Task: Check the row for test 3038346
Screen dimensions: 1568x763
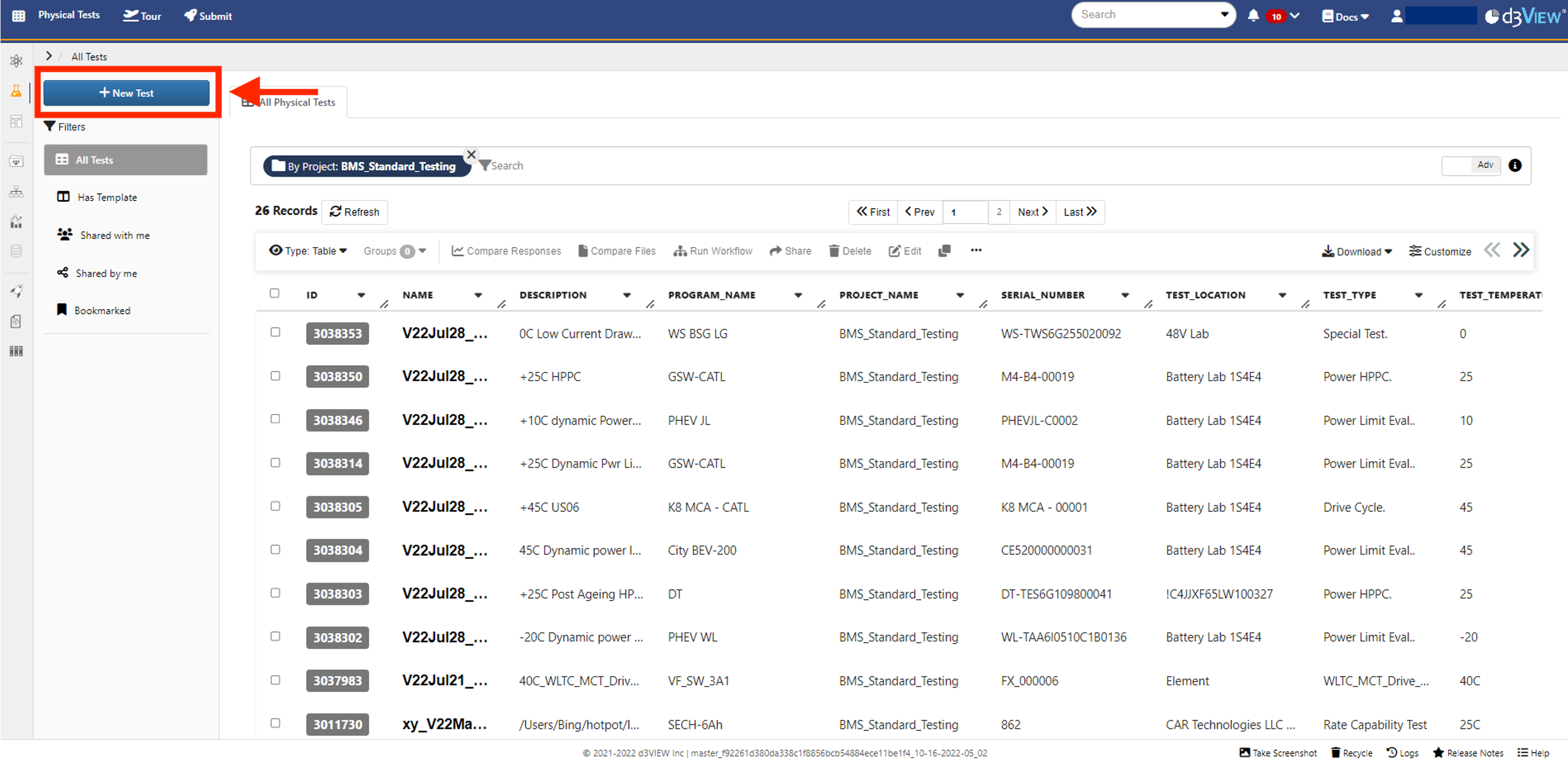Action: pos(275,419)
